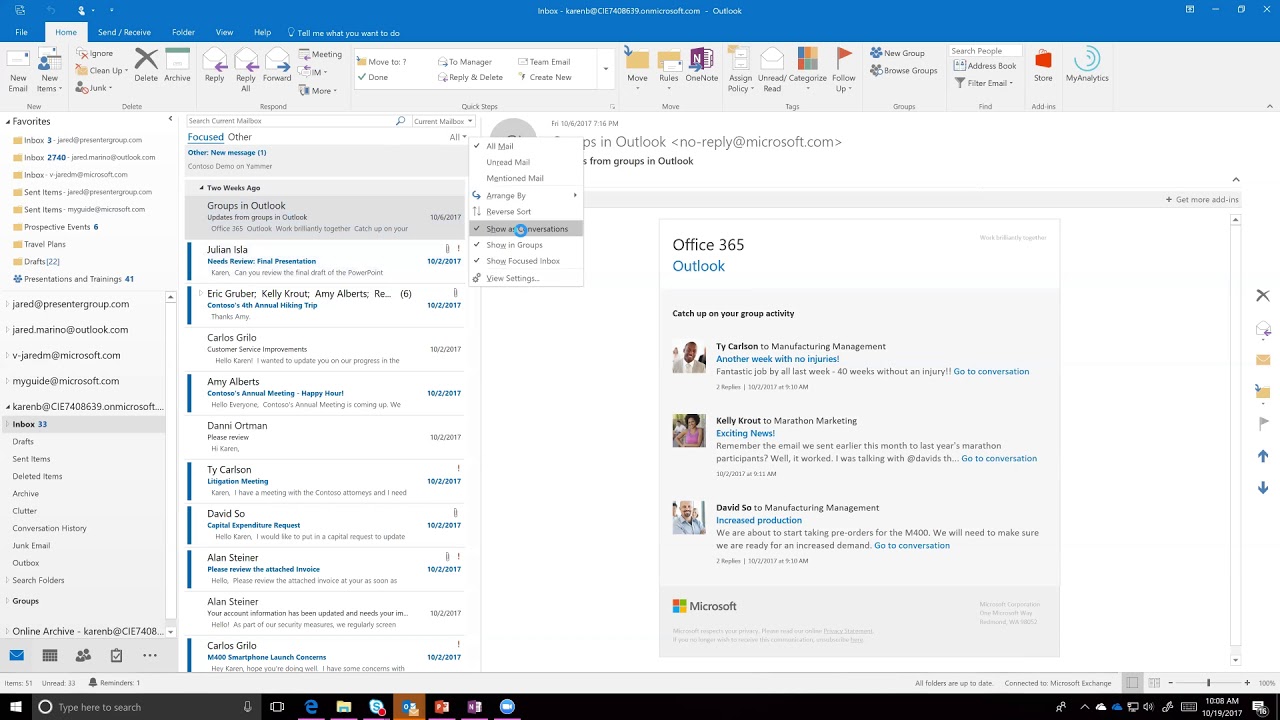Click Go to conversation for Ty Carlson

tap(991, 371)
